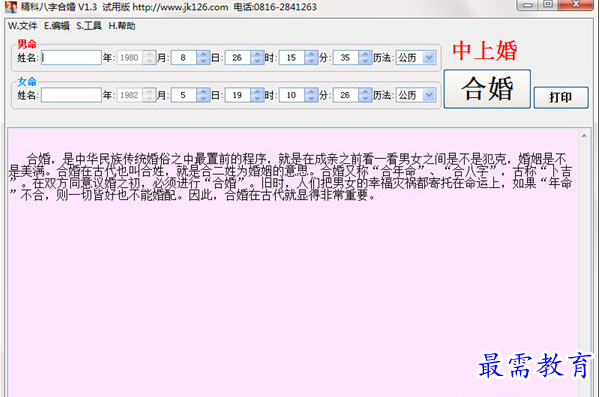
Task: Increase the 女命 minute with up arrow
Action: [365, 91]
